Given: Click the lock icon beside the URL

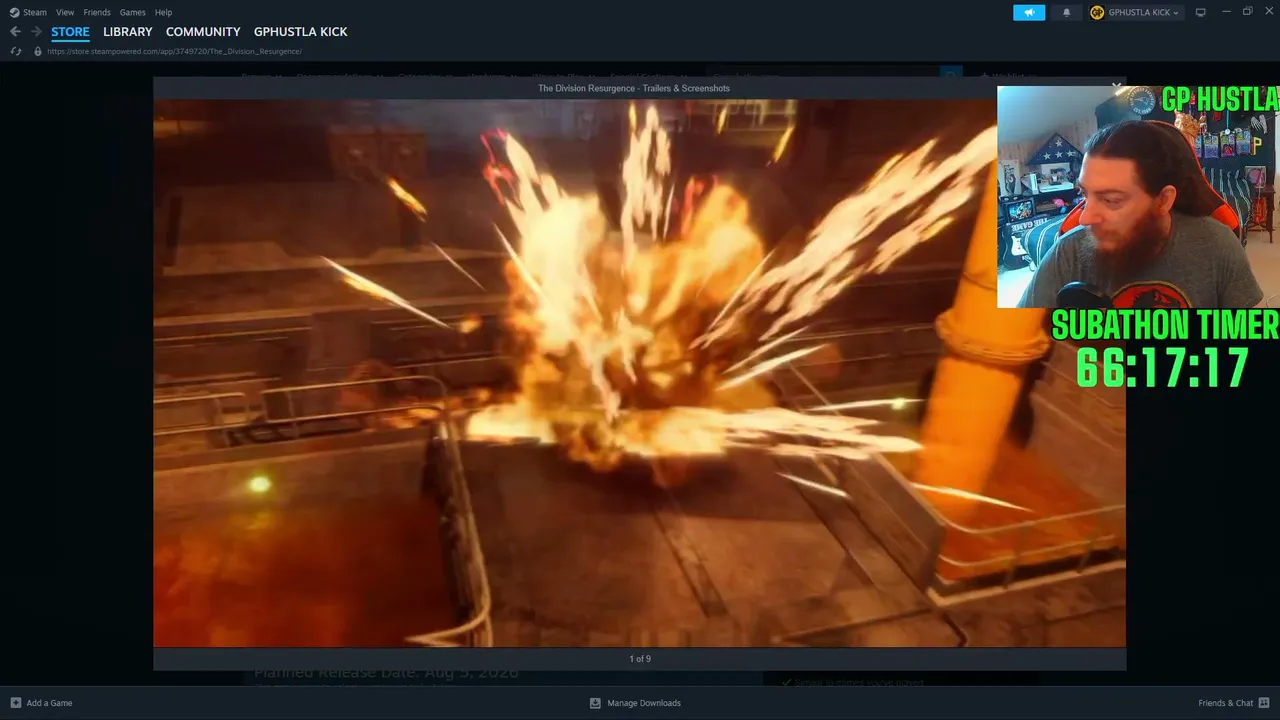Looking at the screenshot, I should [38, 51].
